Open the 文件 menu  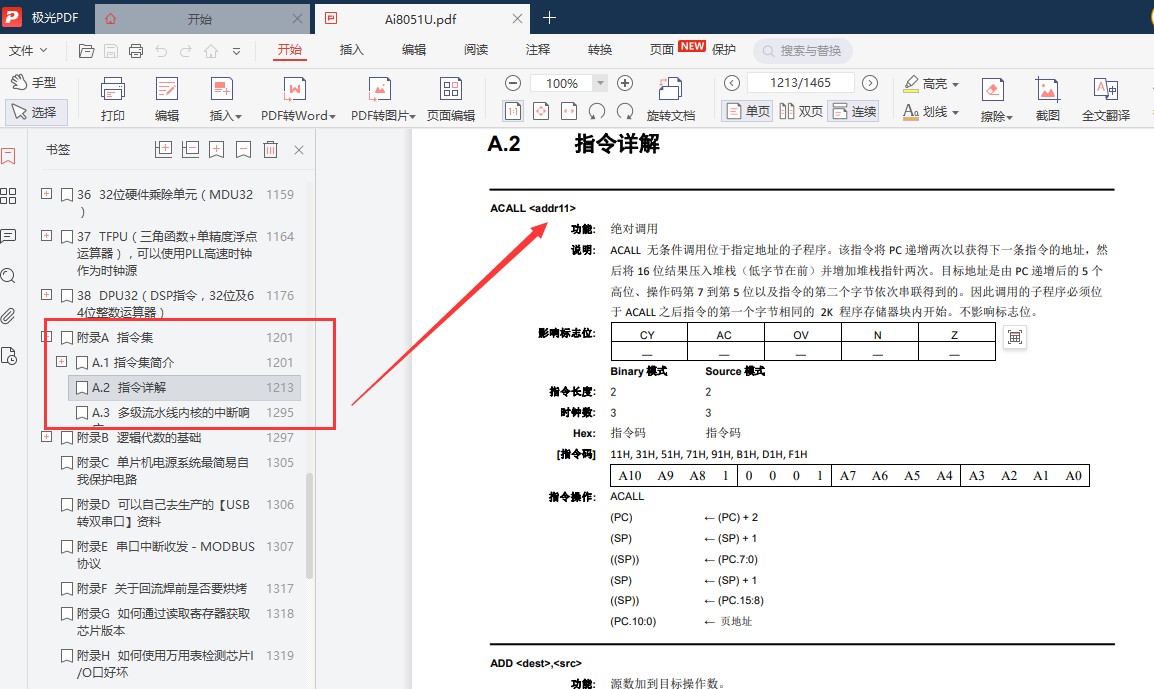click(x=28, y=50)
